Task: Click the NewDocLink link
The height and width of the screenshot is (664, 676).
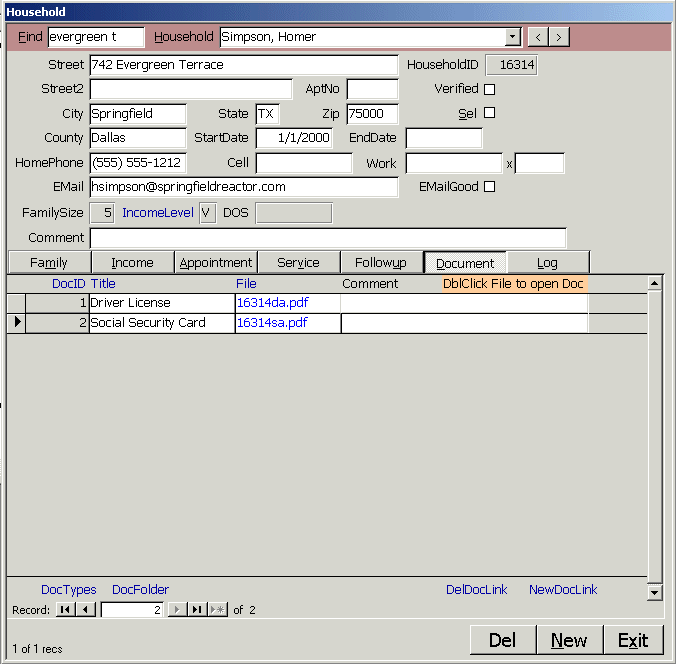Action: pos(563,589)
